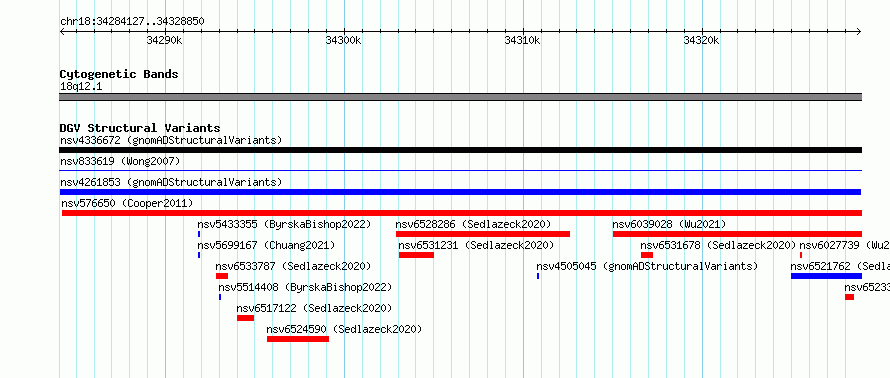Click the nsv6524590 (Sedlazeck2020) label

pyautogui.click(x=344, y=329)
